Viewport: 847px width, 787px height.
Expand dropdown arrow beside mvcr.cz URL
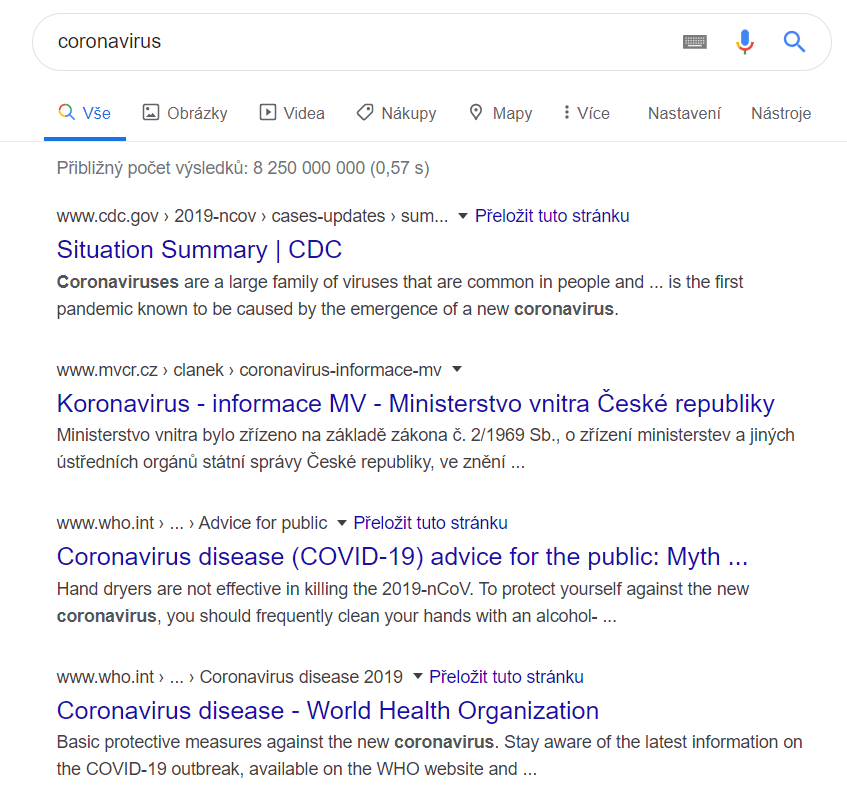tap(457, 369)
